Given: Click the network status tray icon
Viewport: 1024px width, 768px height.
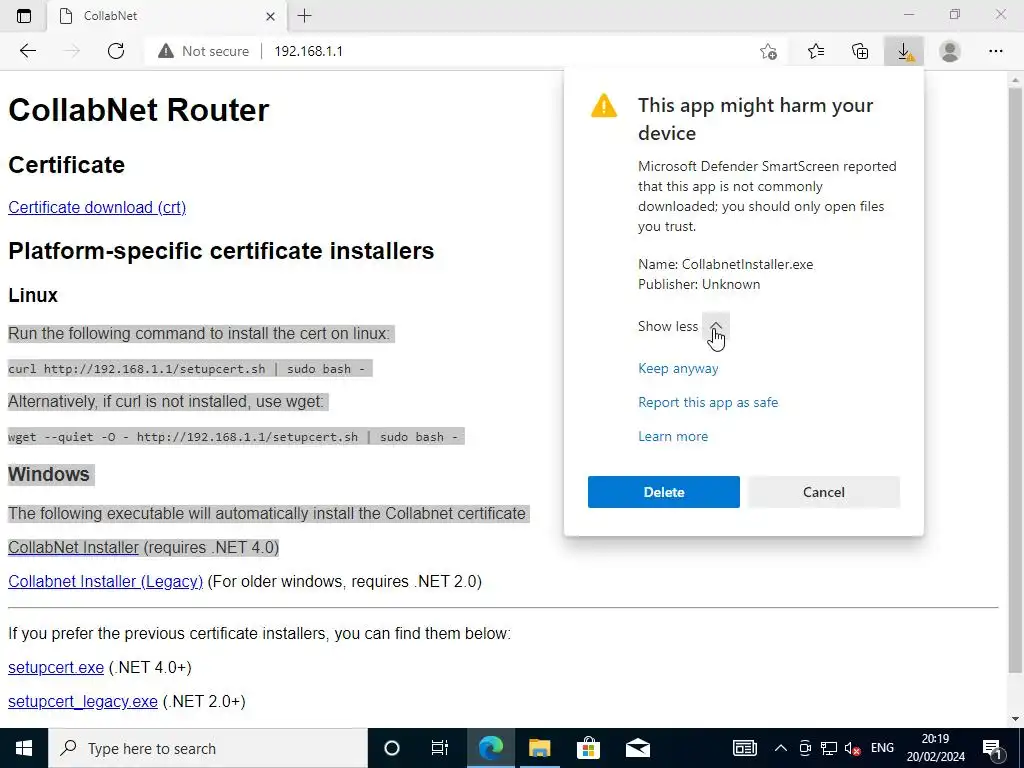Looking at the screenshot, I should click(x=829, y=748).
